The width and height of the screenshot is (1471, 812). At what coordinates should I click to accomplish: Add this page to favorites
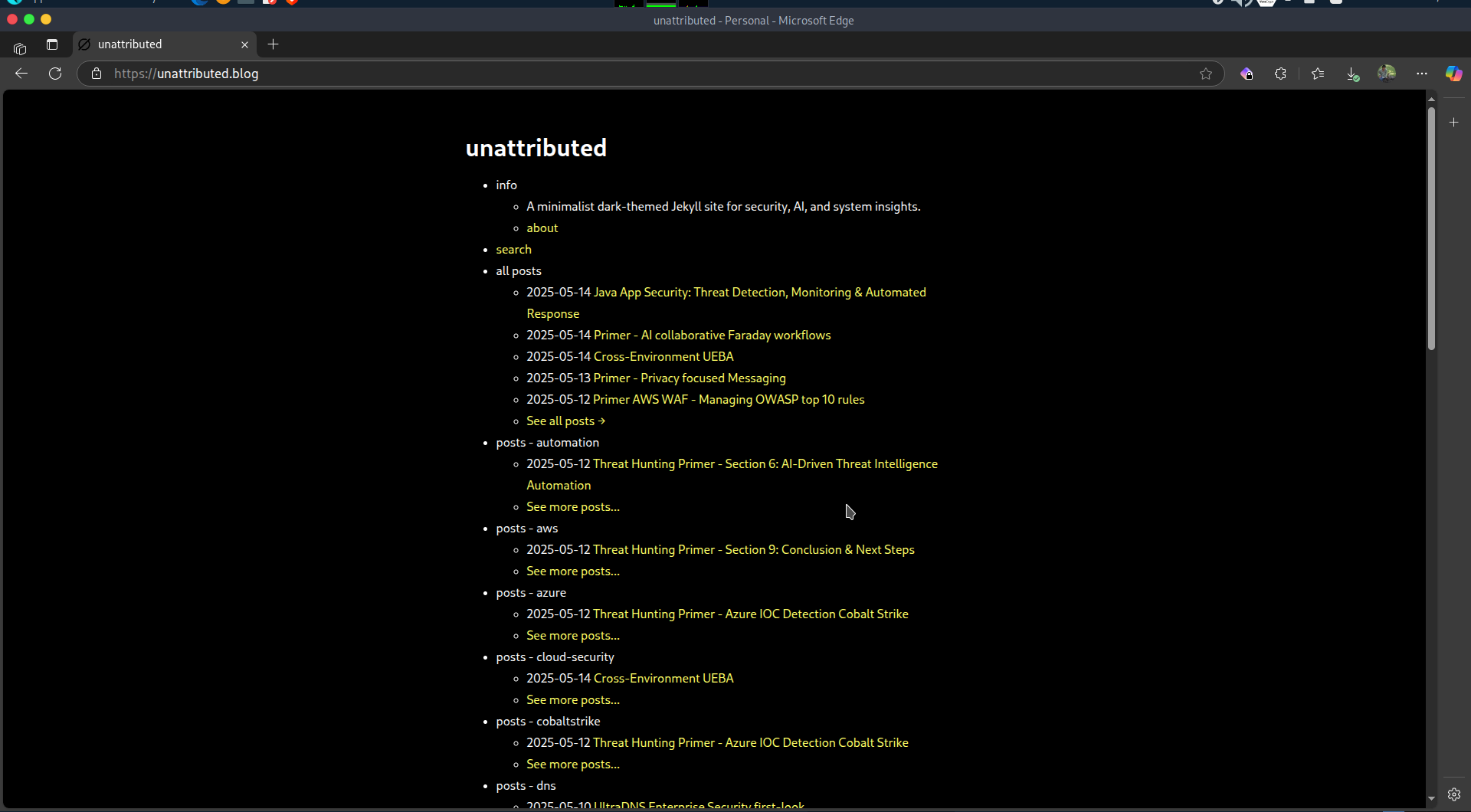1206,74
